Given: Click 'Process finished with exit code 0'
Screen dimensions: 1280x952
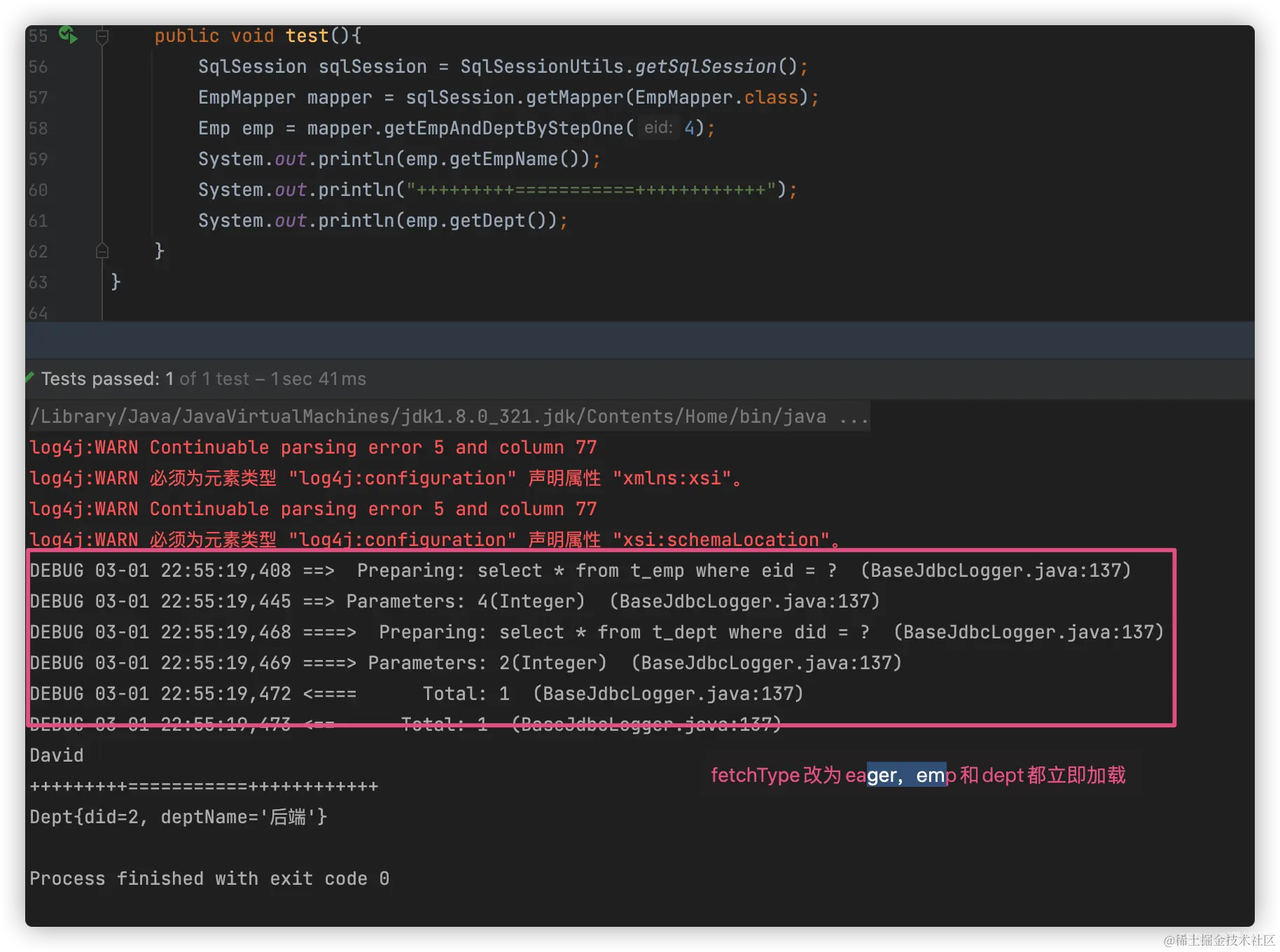Looking at the screenshot, I should pyautogui.click(x=209, y=878).
